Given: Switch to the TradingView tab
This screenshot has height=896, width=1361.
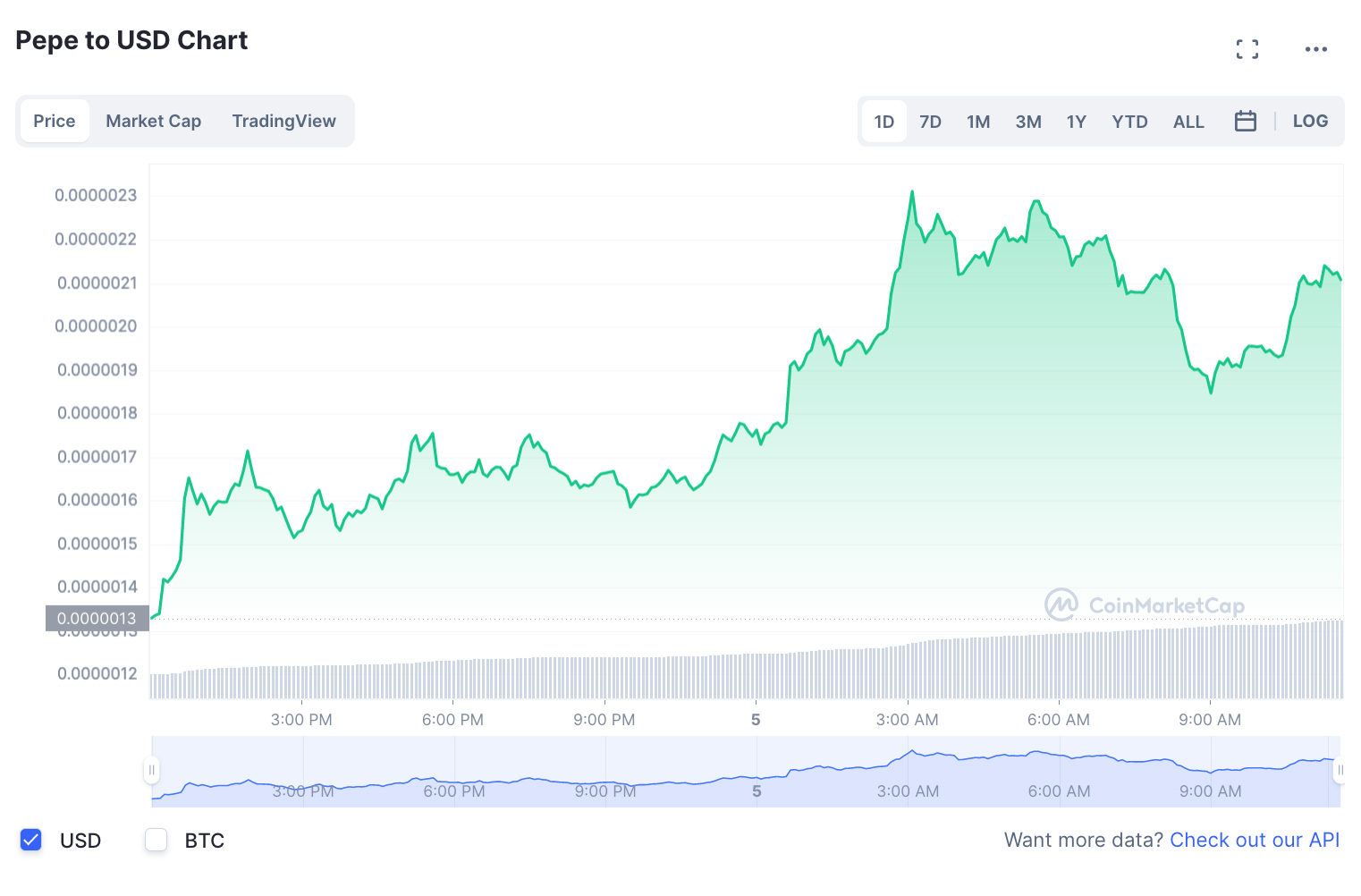Looking at the screenshot, I should tap(284, 121).
